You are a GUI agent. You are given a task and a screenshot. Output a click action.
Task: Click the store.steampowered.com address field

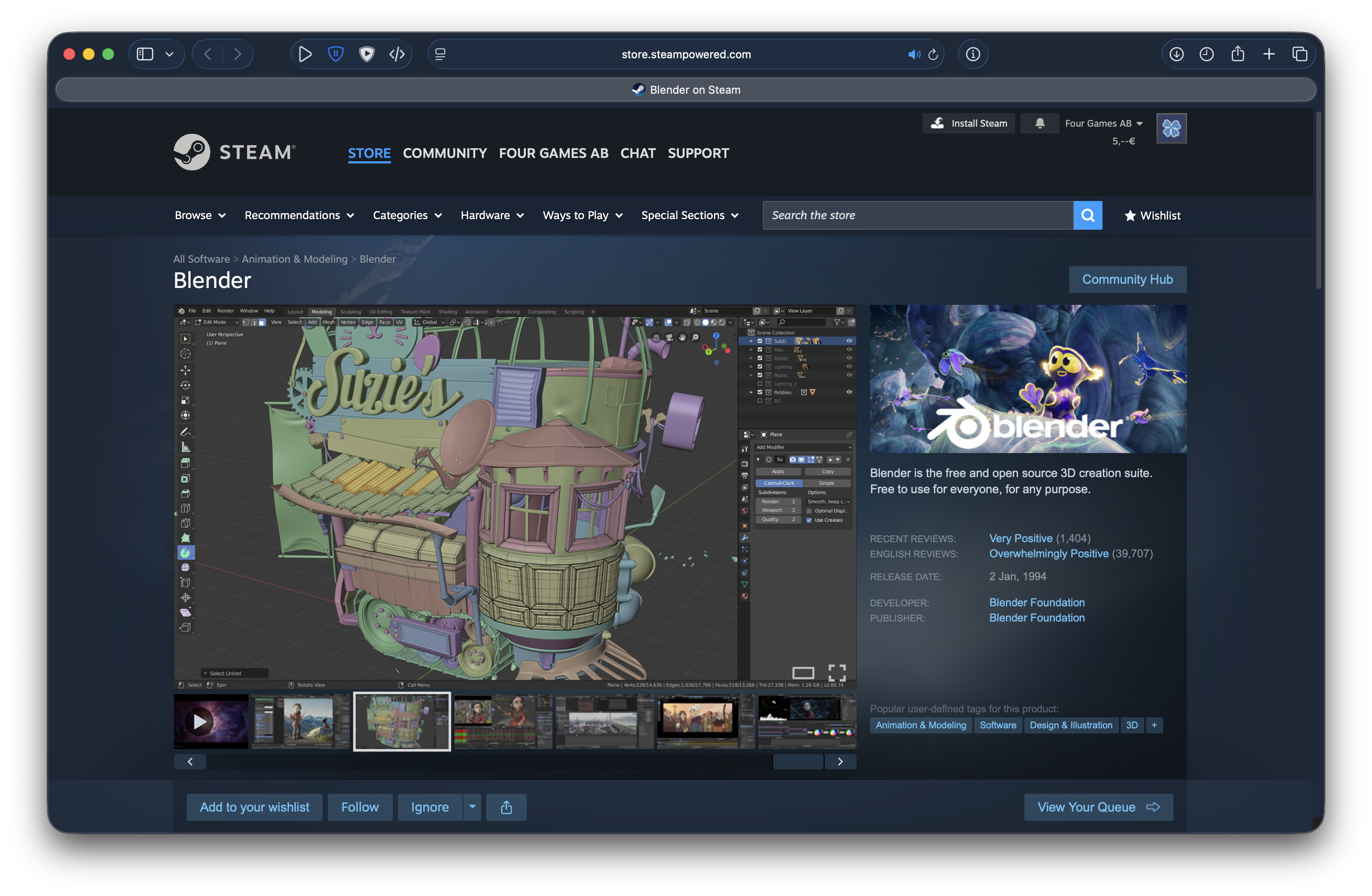click(686, 54)
